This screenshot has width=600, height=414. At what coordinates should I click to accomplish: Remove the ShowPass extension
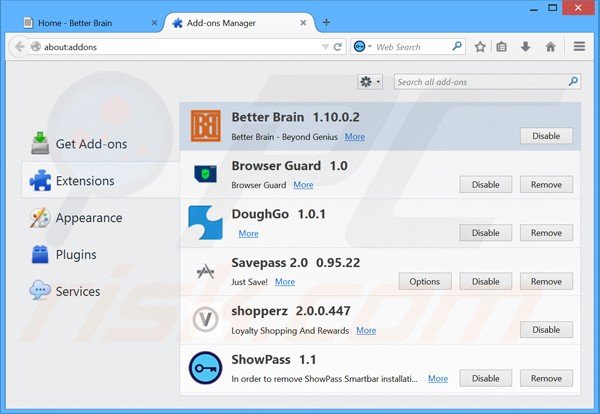click(546, 378)
